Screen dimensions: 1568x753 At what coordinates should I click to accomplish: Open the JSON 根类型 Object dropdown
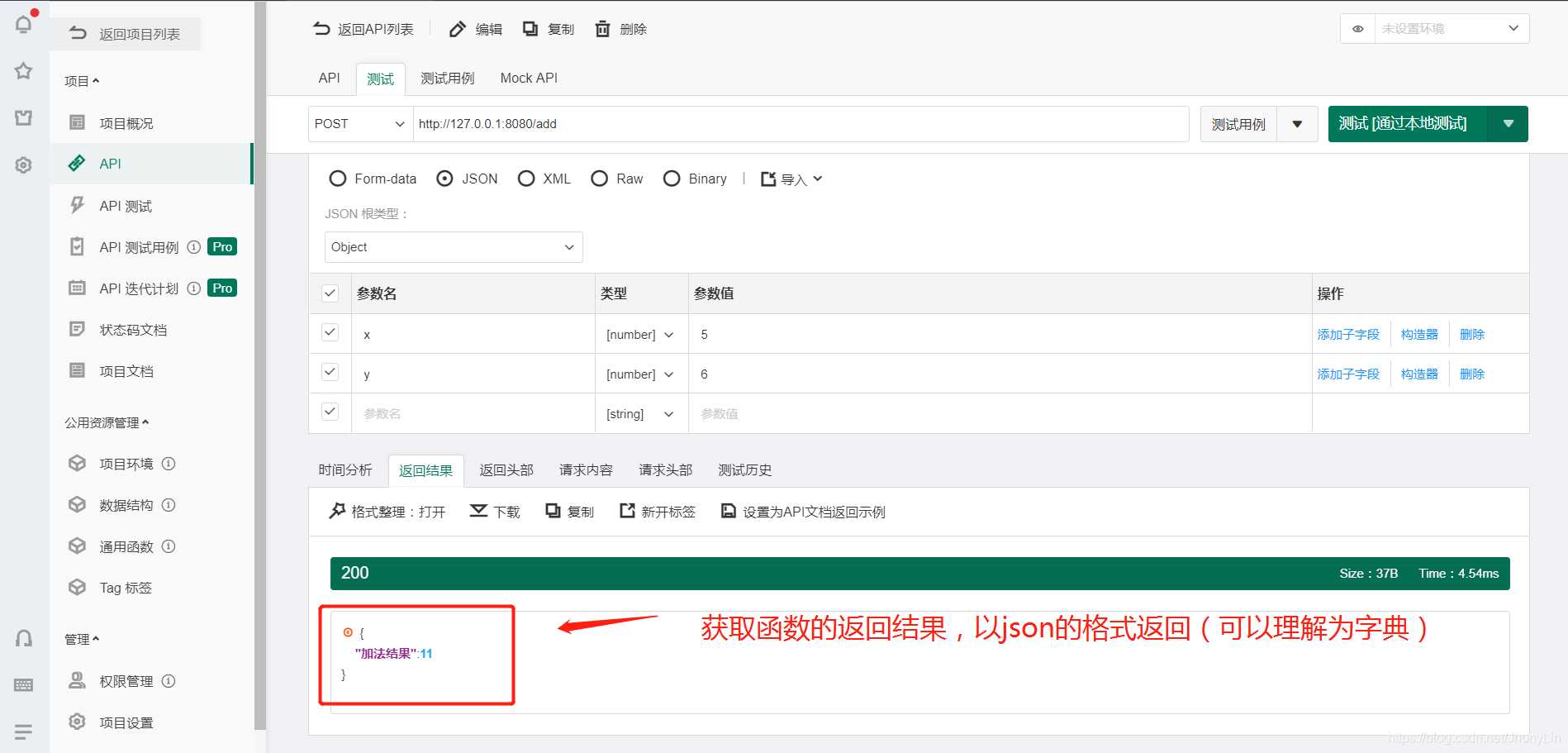click(453, 246)
